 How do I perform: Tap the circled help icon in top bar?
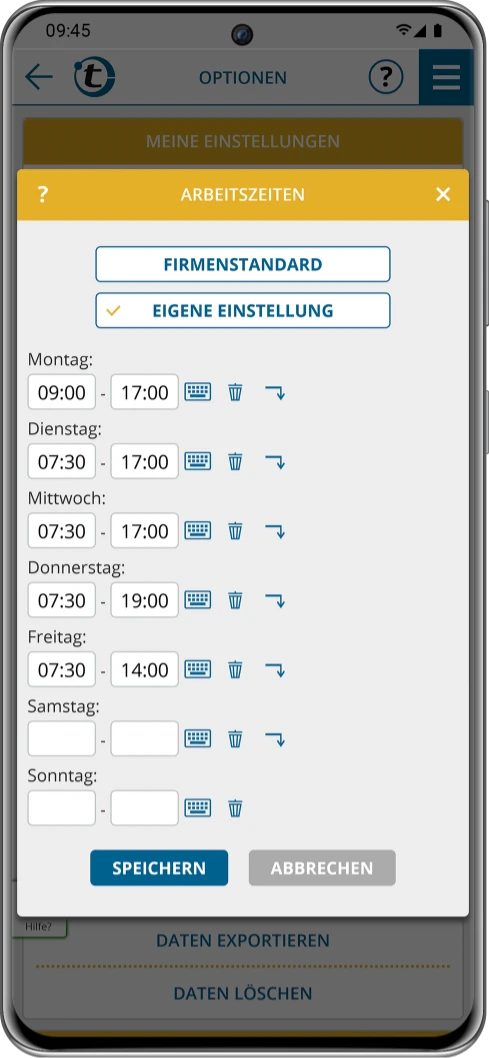(x=386, y=77)
